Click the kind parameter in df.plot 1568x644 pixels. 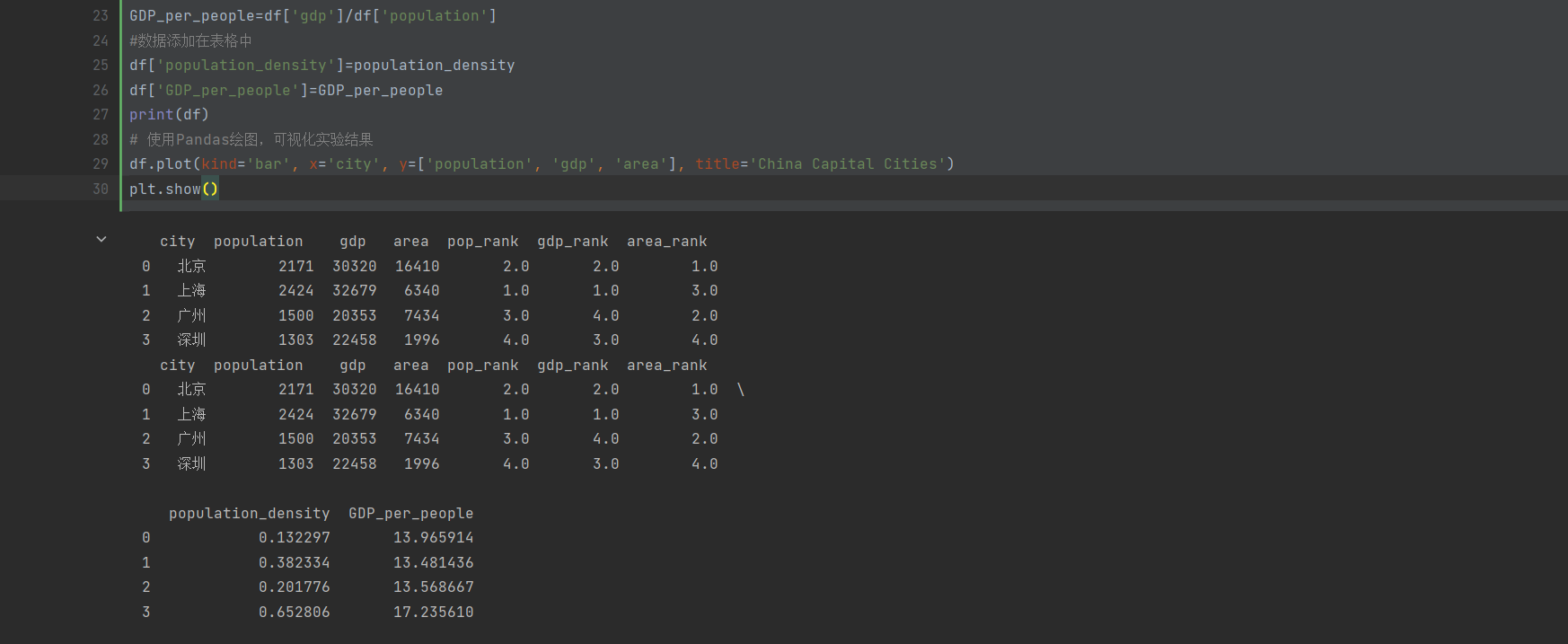(218, 164)
